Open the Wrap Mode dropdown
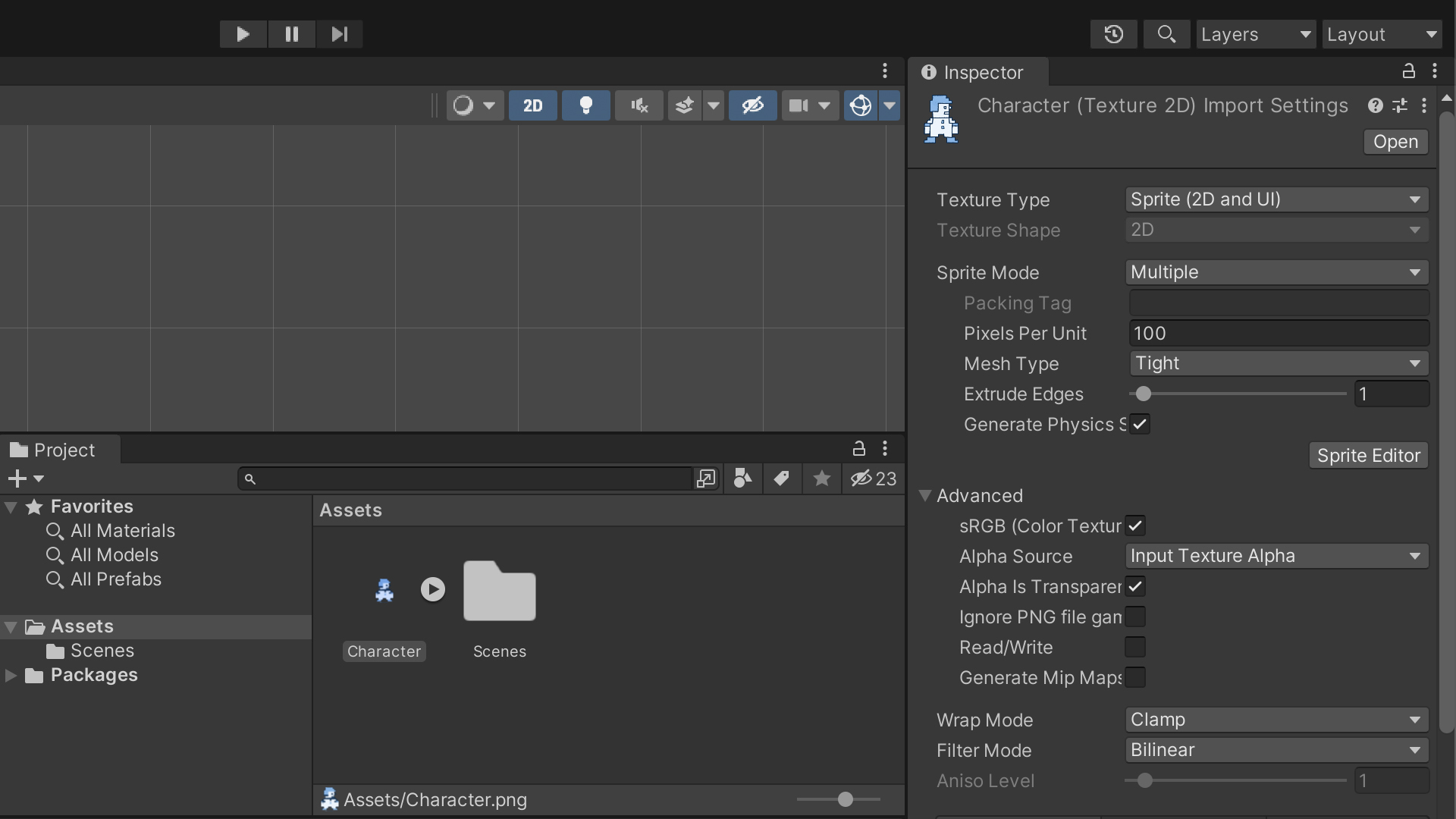Screen dimensions: 1456x819 [x=1277, y=720]
